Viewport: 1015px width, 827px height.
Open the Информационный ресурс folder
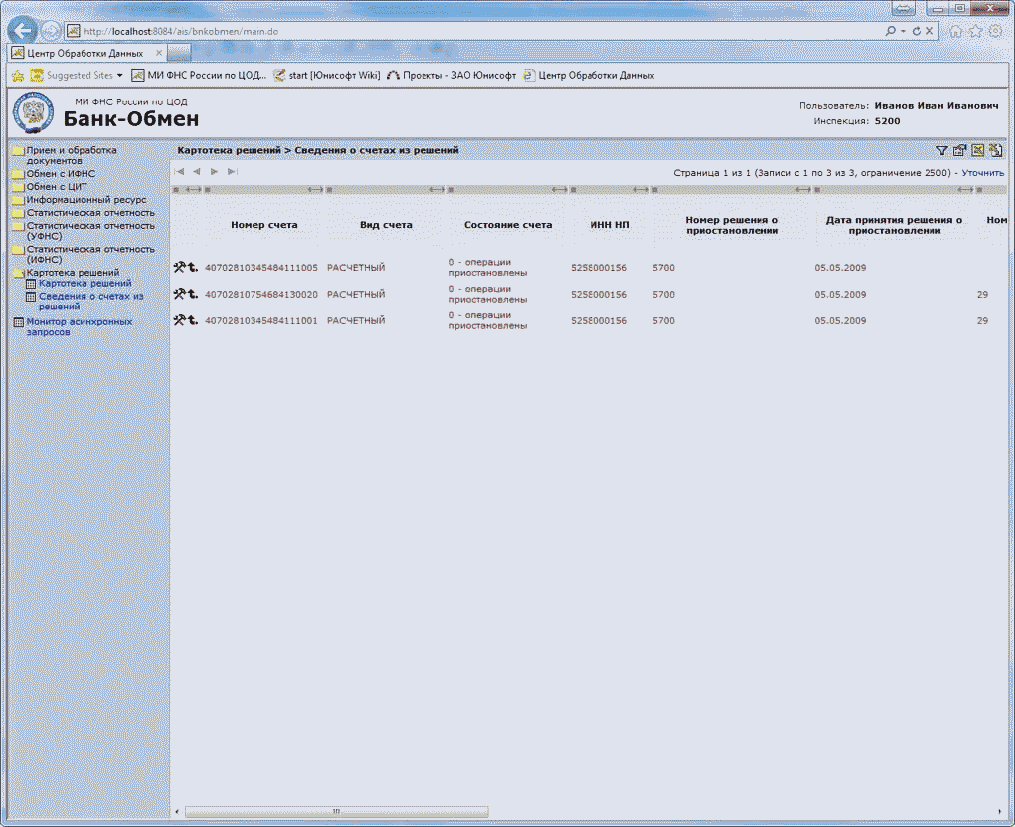tap(86, 199)
